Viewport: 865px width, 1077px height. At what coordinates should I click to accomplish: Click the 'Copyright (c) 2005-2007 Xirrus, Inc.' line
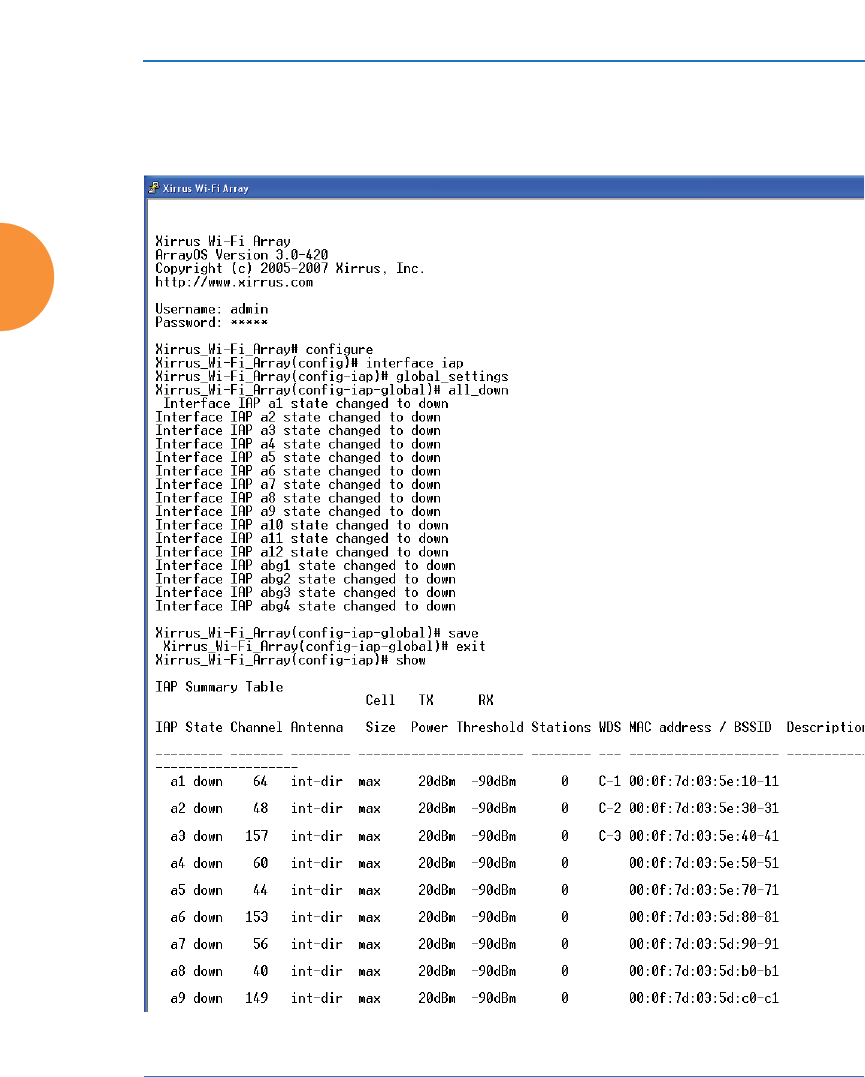[290, 269]
